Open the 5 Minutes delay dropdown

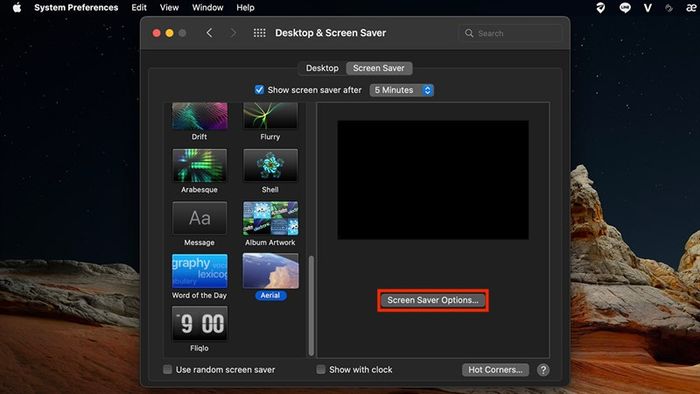point(401,90)
